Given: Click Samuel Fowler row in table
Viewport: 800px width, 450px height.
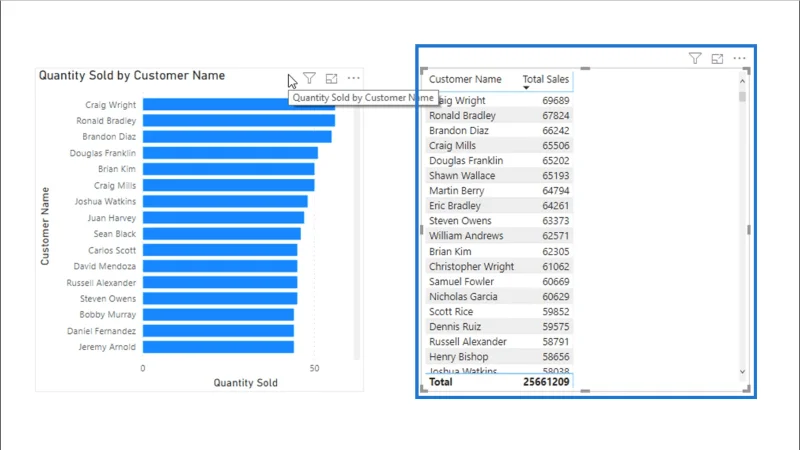Looking at the screenshot, I should (498, 282).
